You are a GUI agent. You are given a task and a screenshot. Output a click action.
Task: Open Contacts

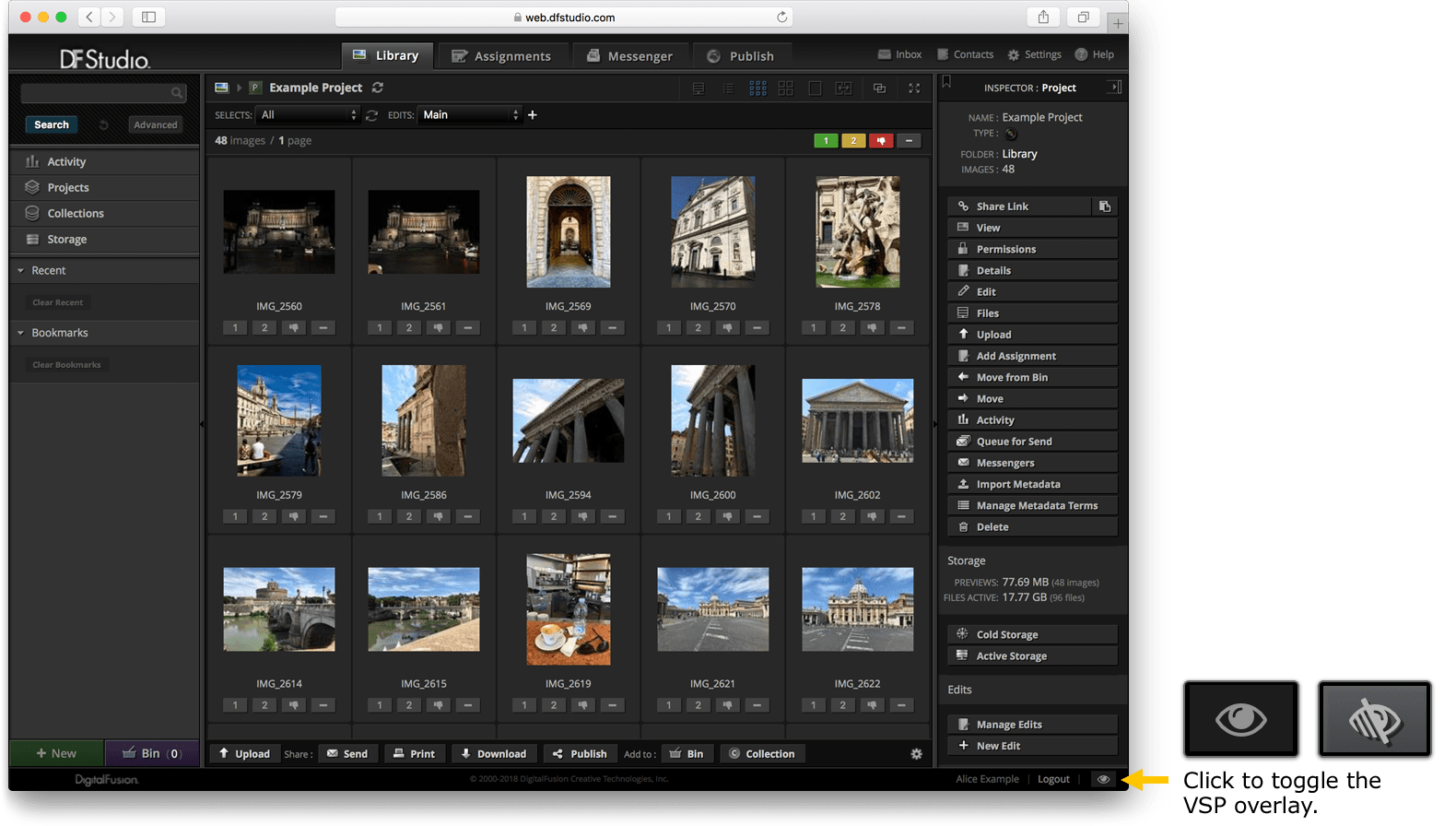point(965,54)
